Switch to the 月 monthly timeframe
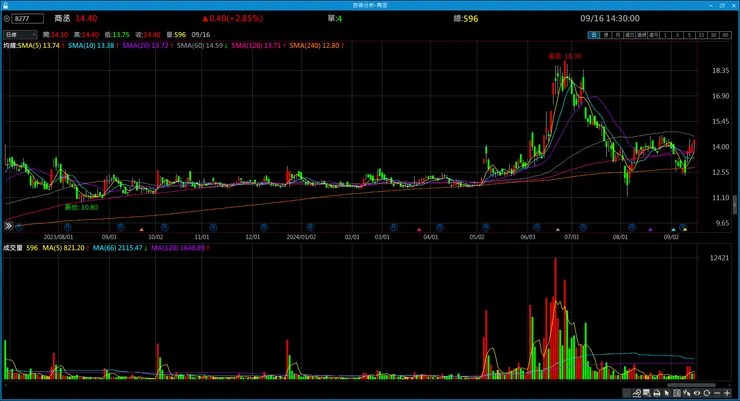Image resolution: width=740 pixels, height=401 pixels. [617, 35]
